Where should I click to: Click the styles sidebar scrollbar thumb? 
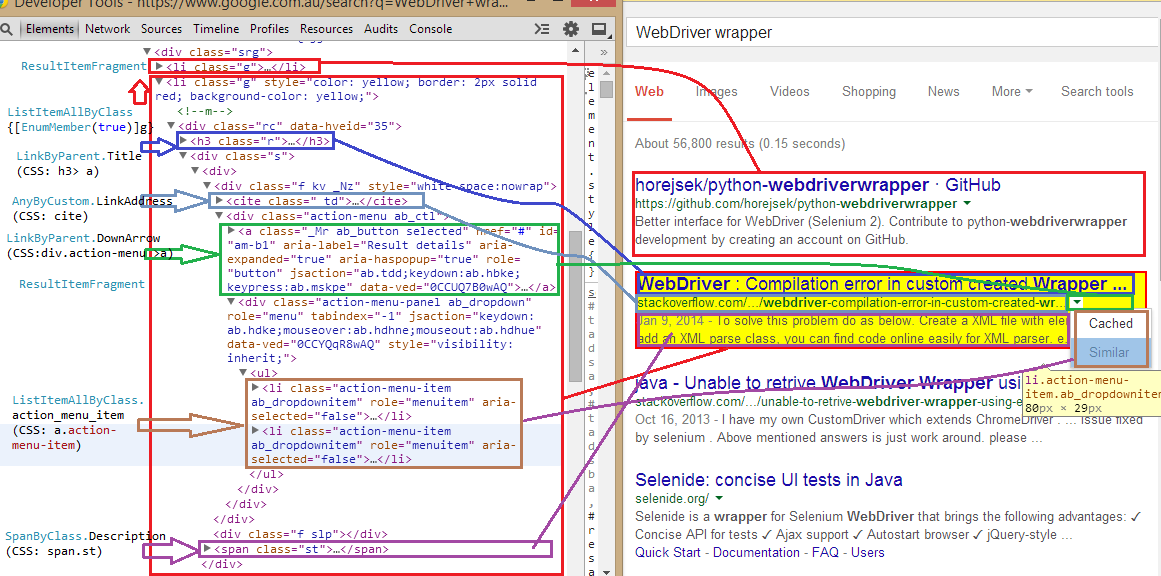tap(606, 90)
